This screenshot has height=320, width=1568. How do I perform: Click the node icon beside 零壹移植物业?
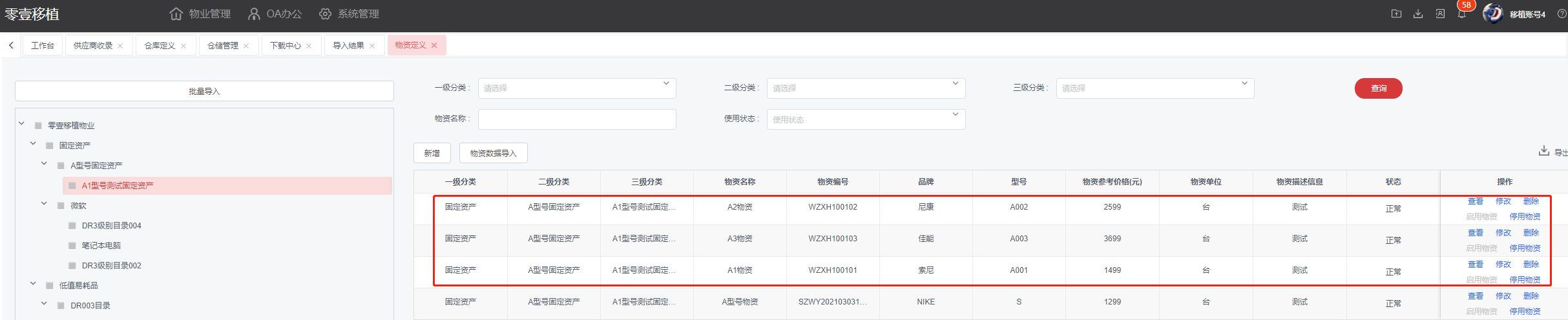click(x=38, y=126)
